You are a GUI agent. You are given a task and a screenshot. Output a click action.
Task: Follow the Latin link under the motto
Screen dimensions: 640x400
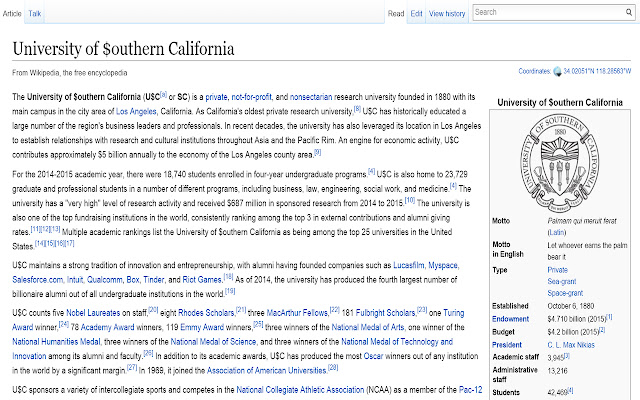557,229
